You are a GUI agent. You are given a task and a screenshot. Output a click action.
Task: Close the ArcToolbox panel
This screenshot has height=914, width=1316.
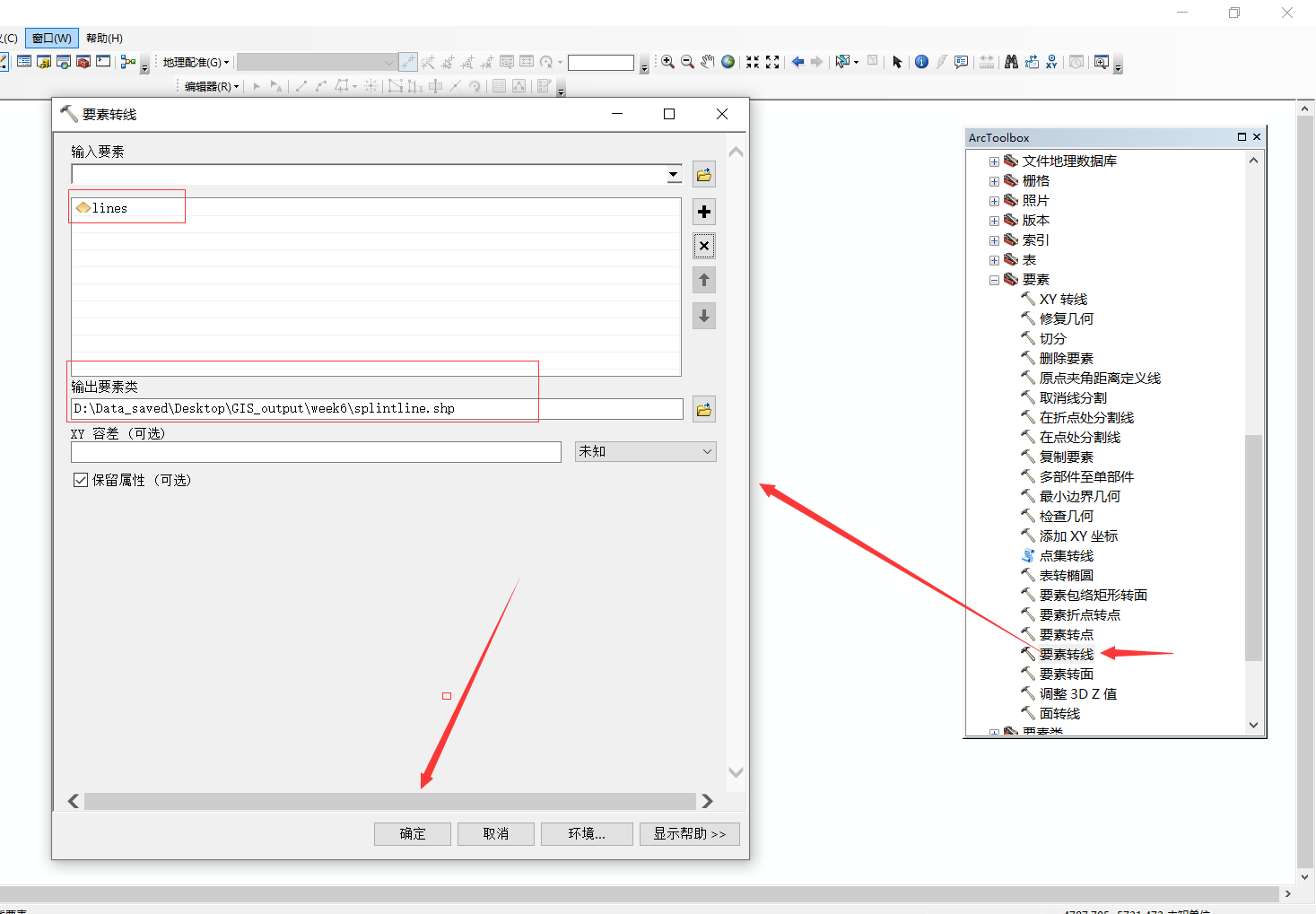pos(1257,137)
